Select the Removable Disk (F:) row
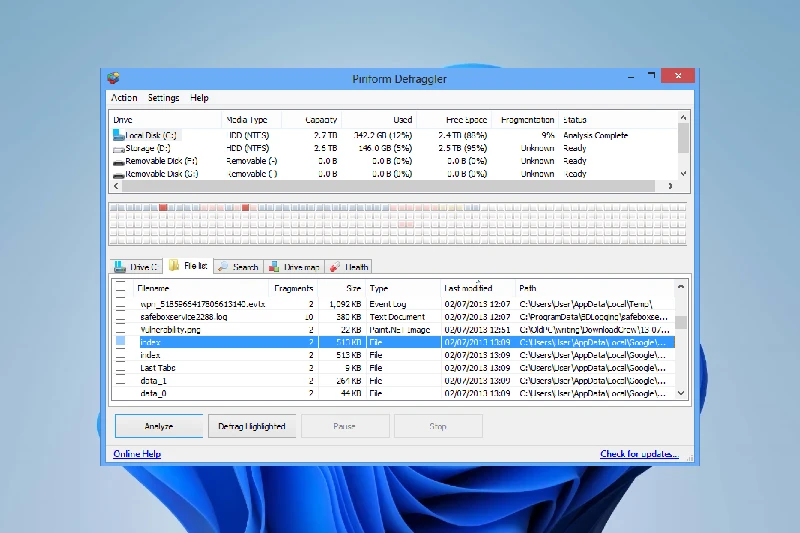 [x=395, y=161]
